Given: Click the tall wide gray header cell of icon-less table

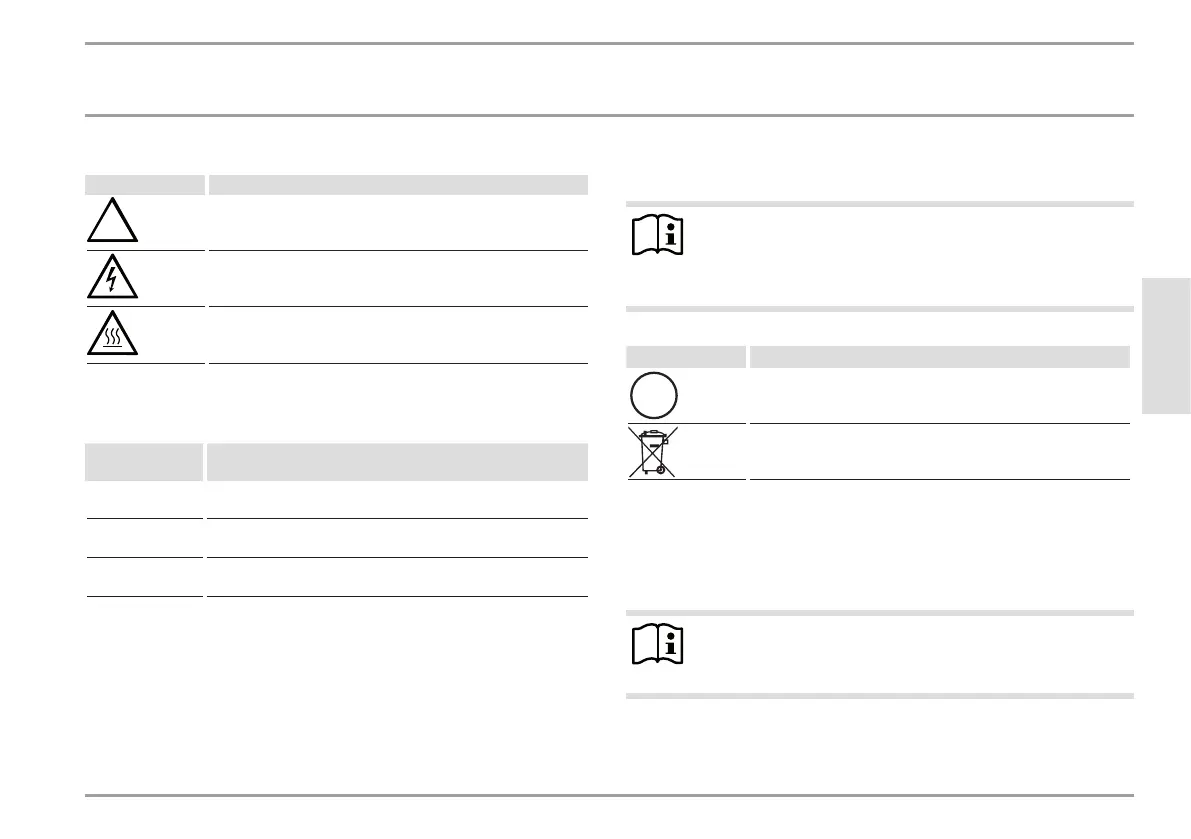Looking at the screenshot, I should coord(397,462).
